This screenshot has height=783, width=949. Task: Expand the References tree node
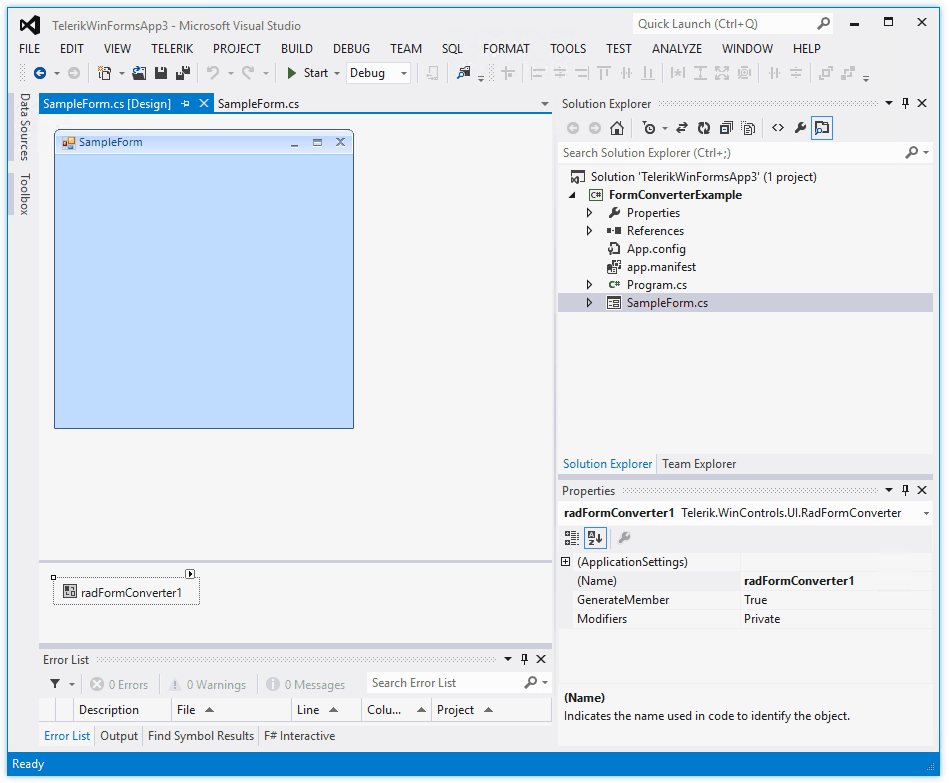pyautogui.click(x=590, y=230)
